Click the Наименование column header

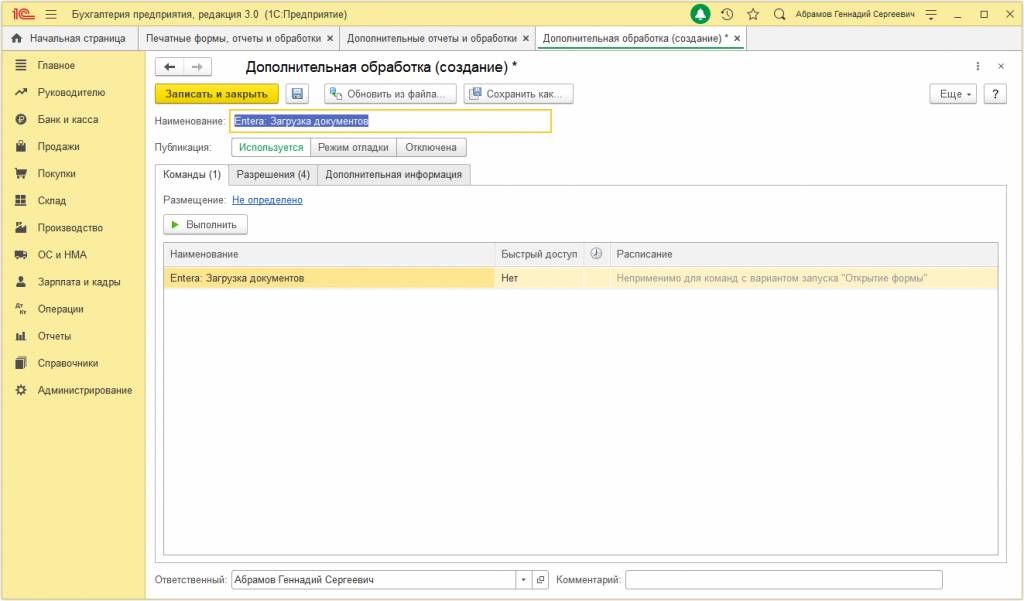point(329,254)
